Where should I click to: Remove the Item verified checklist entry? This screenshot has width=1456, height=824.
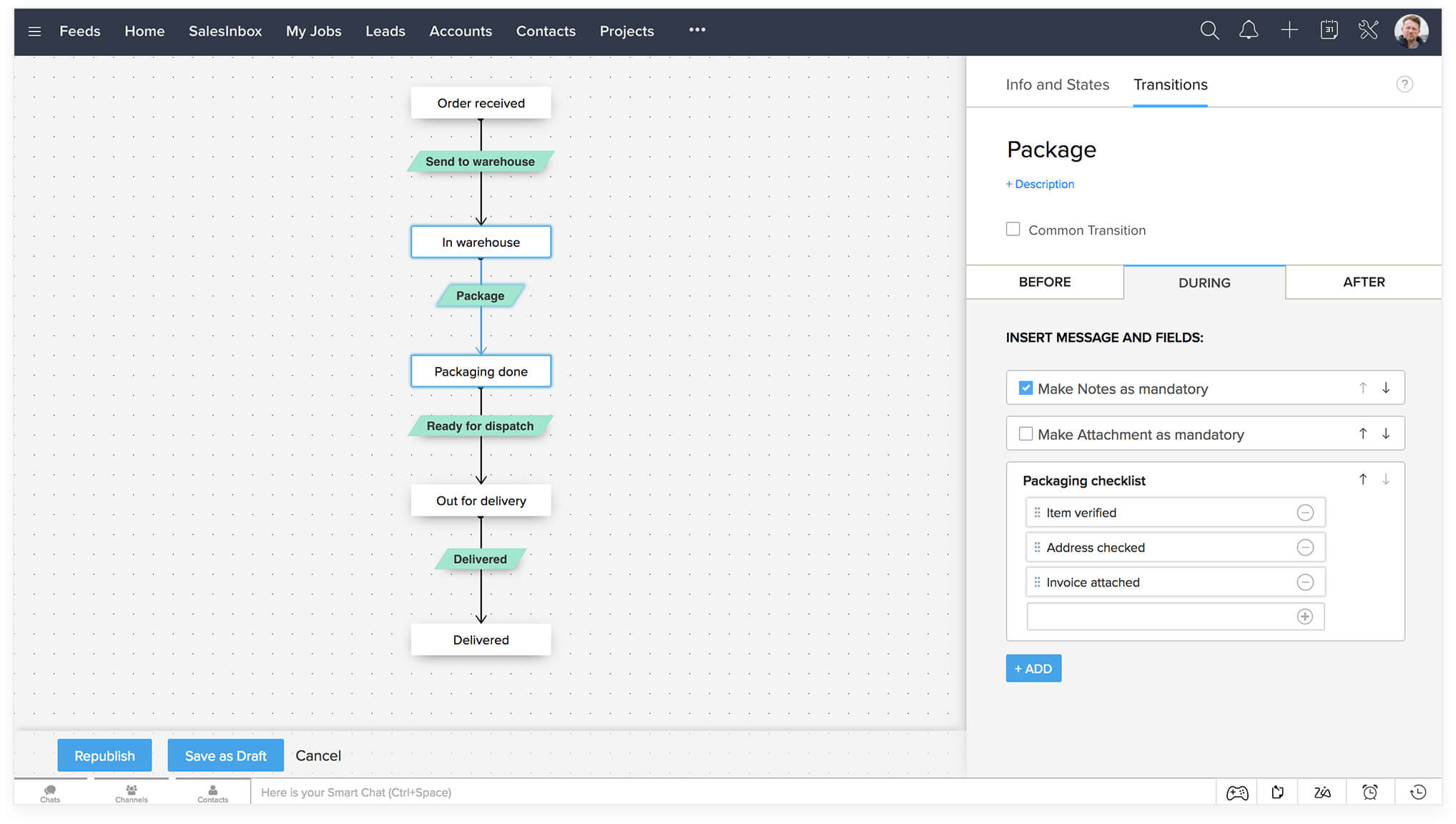pyautogui.click(x=1305, y=512)
